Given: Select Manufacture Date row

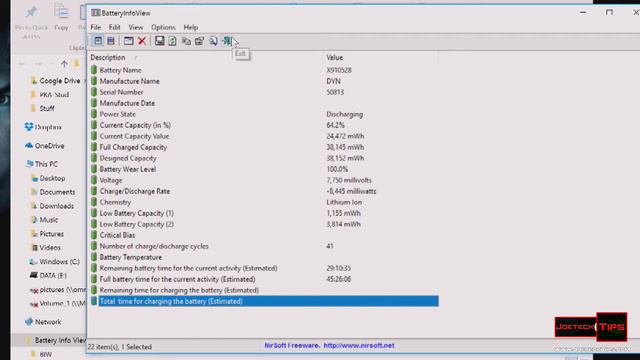Looking at the screenshot, I should pos(264,103).
